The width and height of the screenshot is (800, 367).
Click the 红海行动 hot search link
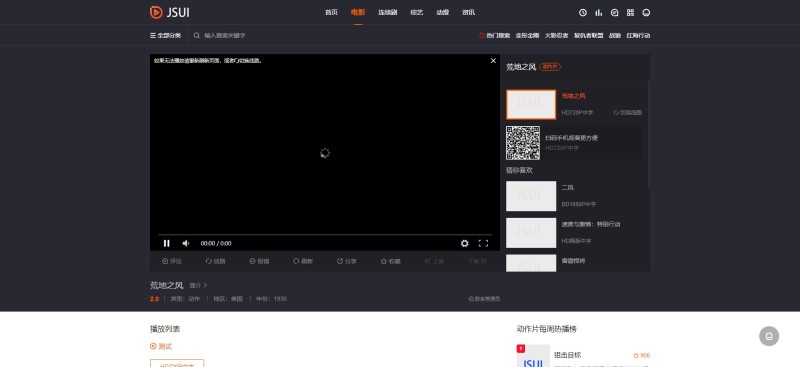pyautogui.click(x=638, y=36)
